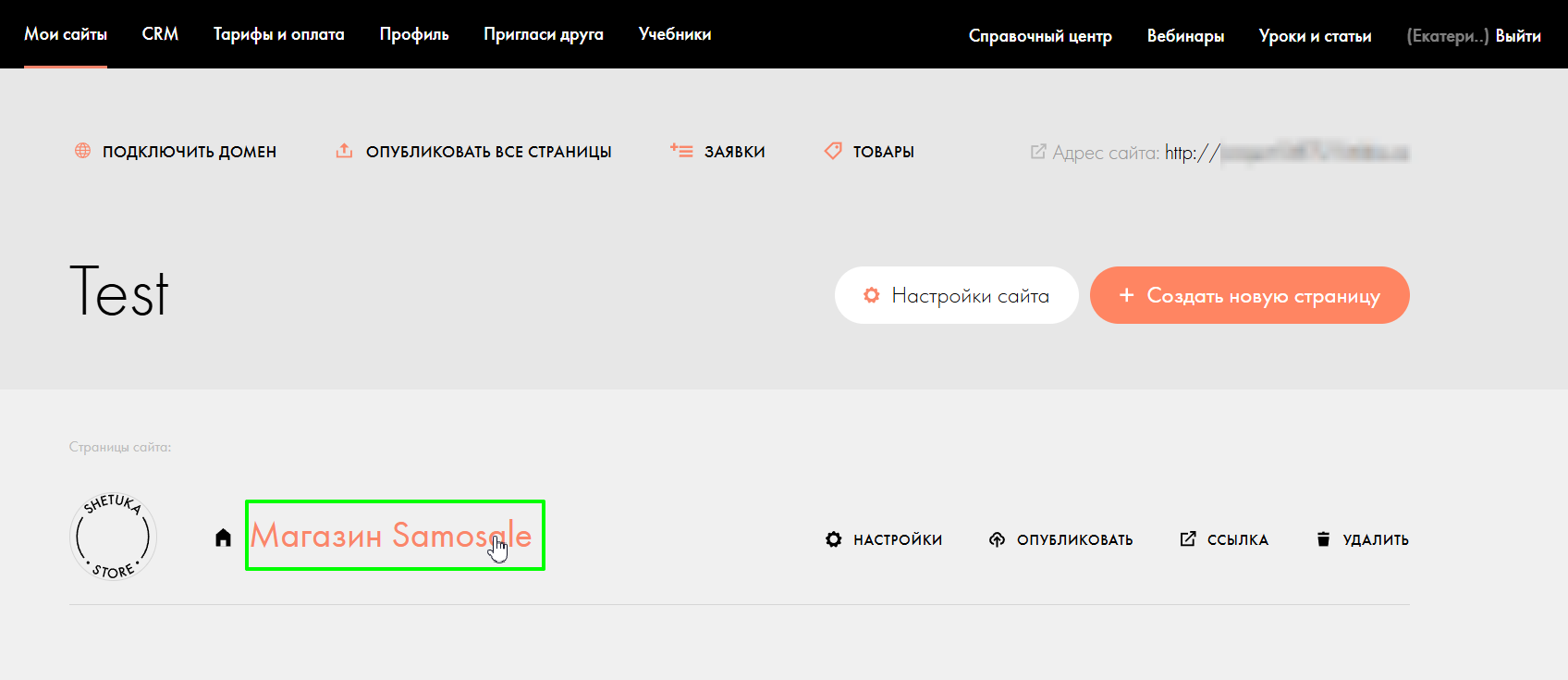1568x680 pixels.
Task: Click the gear icon for page Настройки
Action: (x=834, y=539)
